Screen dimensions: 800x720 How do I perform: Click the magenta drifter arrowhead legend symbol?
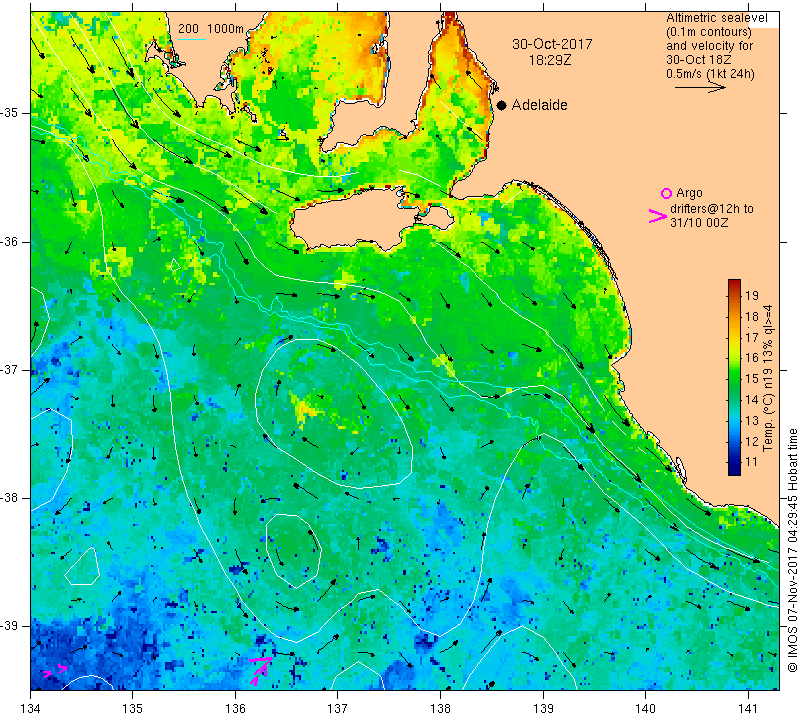pyautogui.click(x=658, y=216)
